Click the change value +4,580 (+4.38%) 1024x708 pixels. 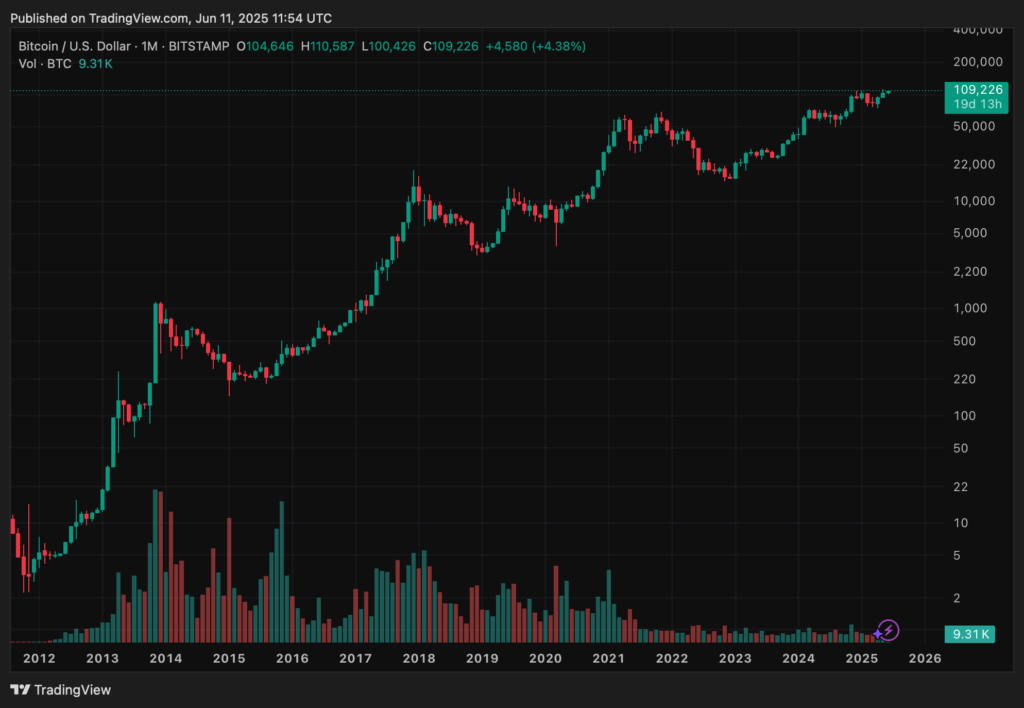[536, 46]
